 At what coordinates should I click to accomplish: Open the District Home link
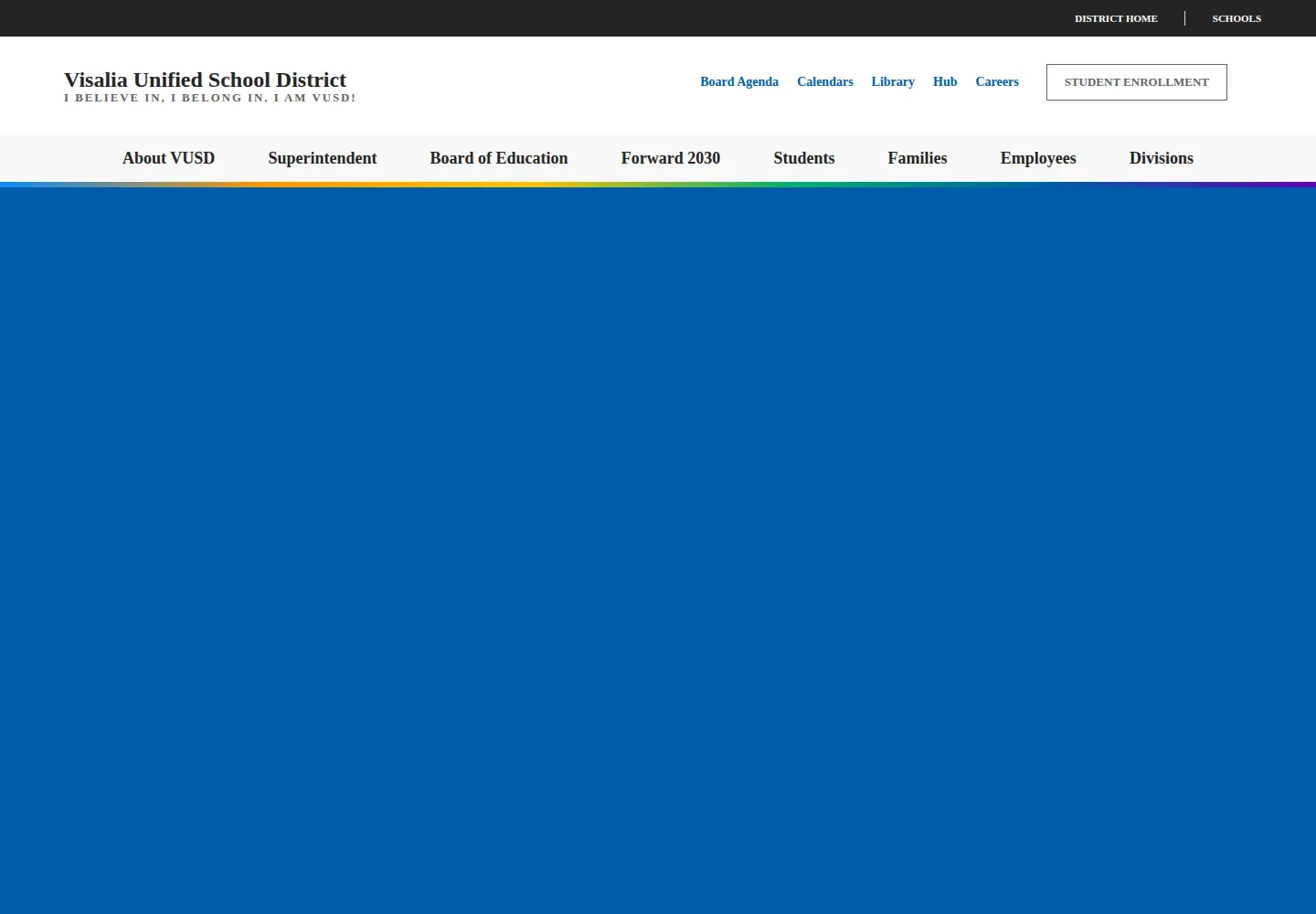[1116, 18]
